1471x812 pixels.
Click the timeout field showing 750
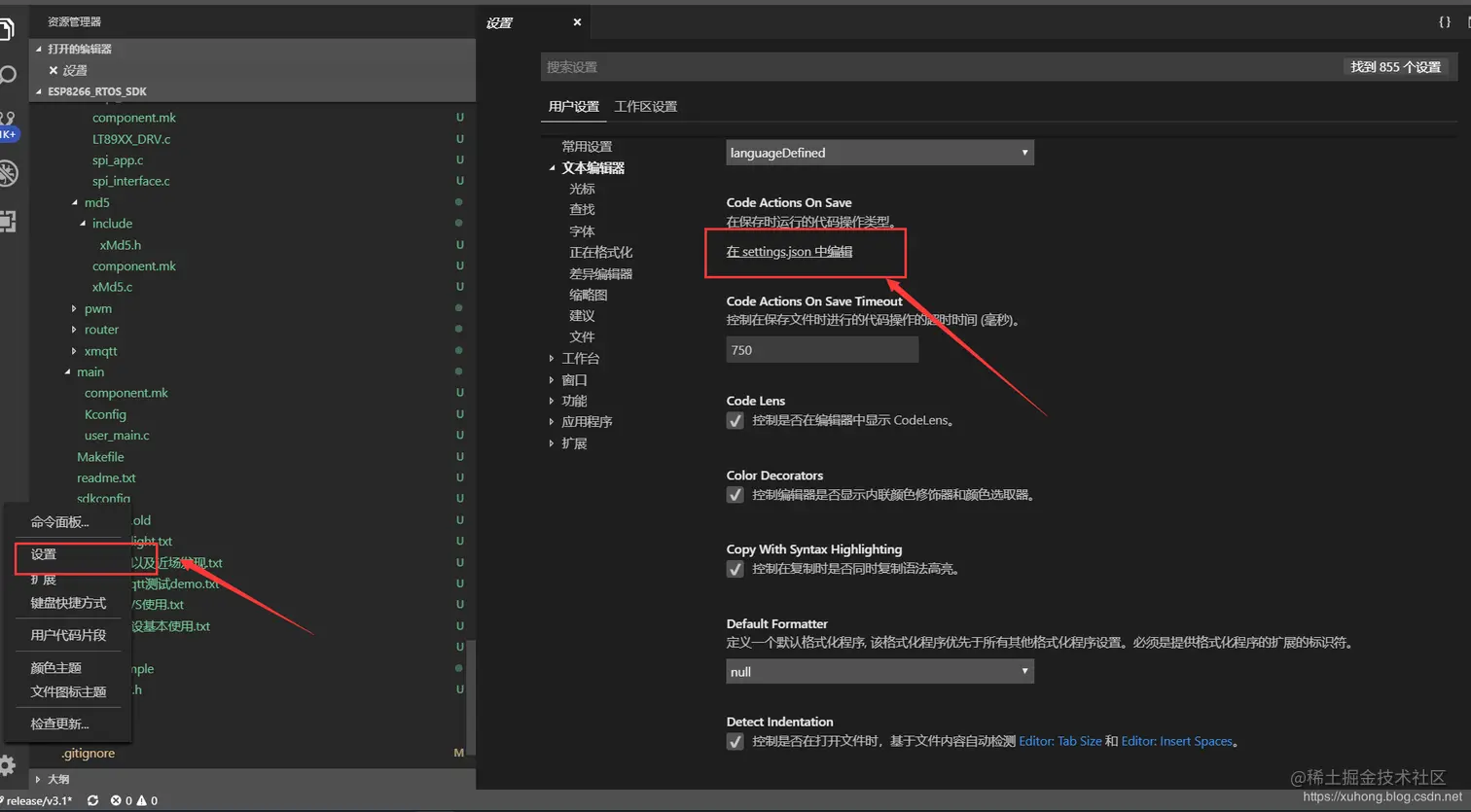point(822,350)
